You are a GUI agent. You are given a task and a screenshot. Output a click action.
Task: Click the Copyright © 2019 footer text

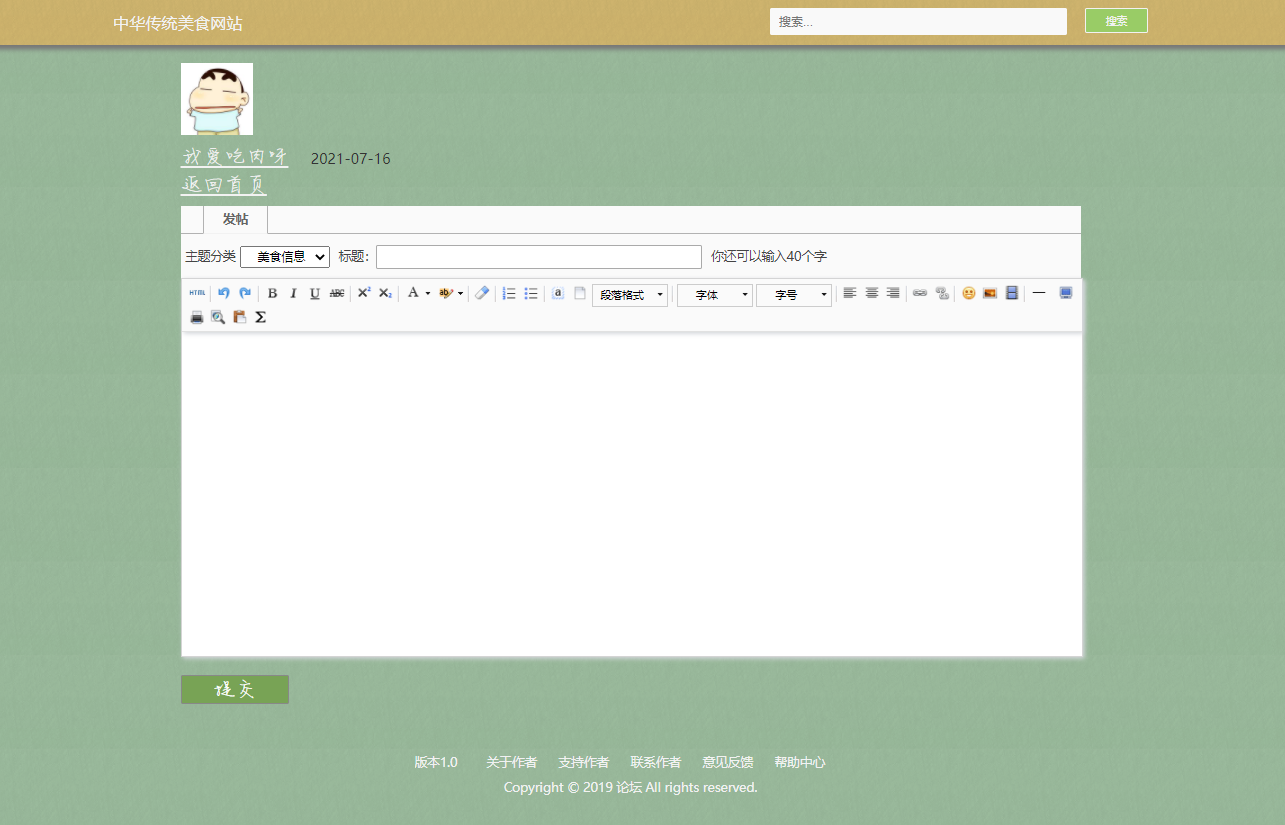(631, 787)
